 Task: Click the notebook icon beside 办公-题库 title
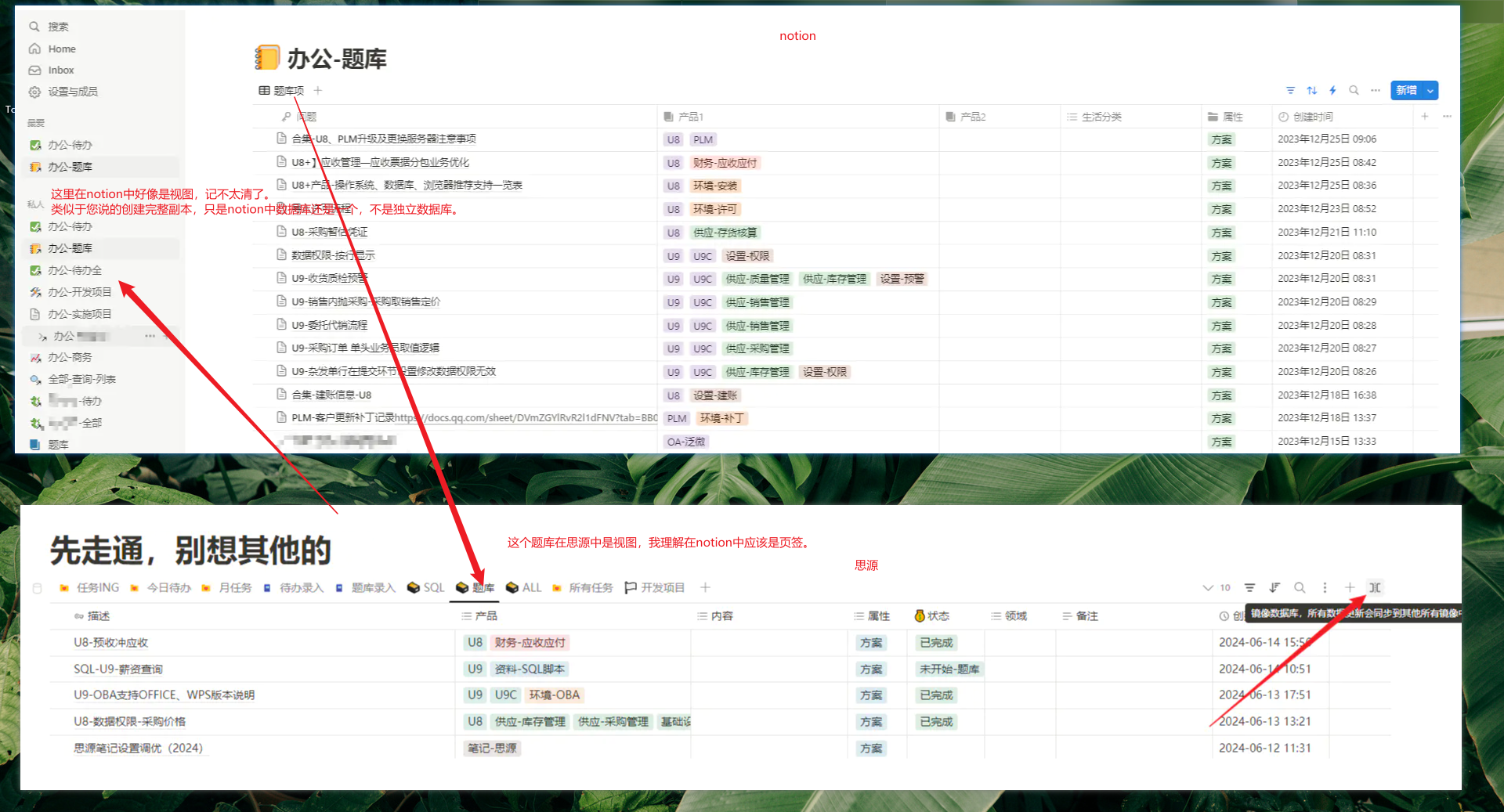(267, 57)
